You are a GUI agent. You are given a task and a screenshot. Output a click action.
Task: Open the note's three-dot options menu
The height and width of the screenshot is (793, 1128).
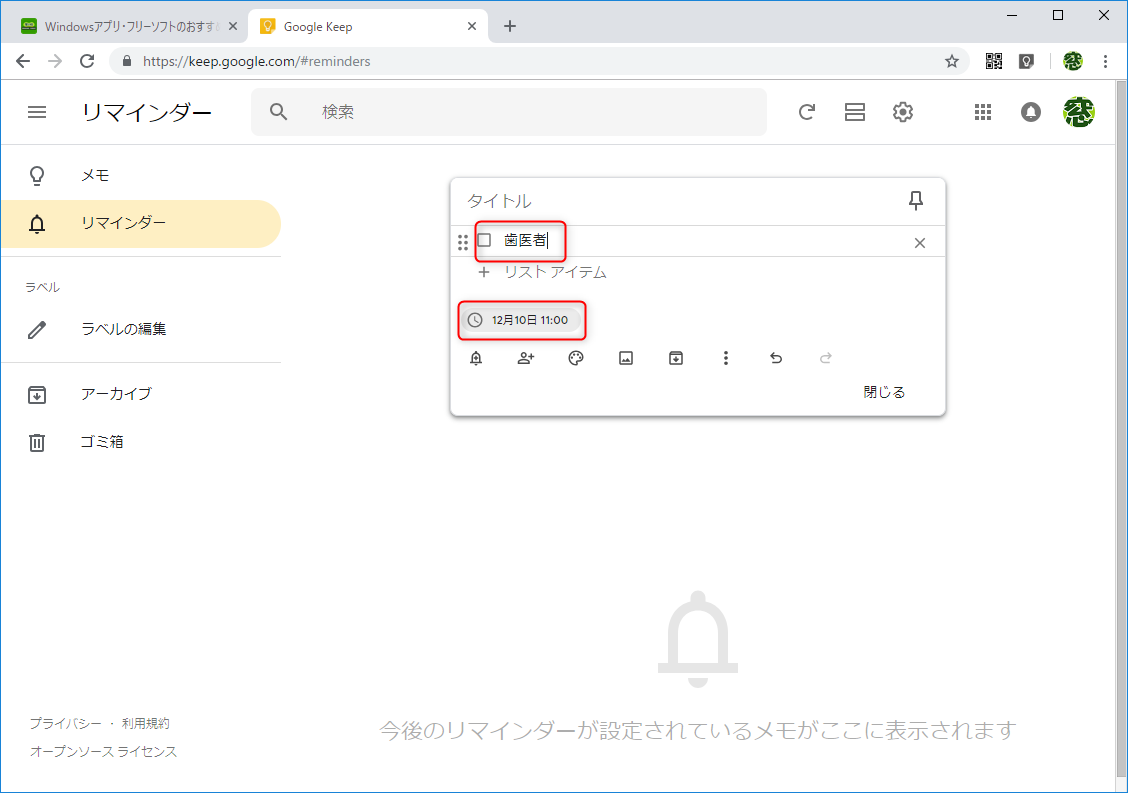(726, 357)
